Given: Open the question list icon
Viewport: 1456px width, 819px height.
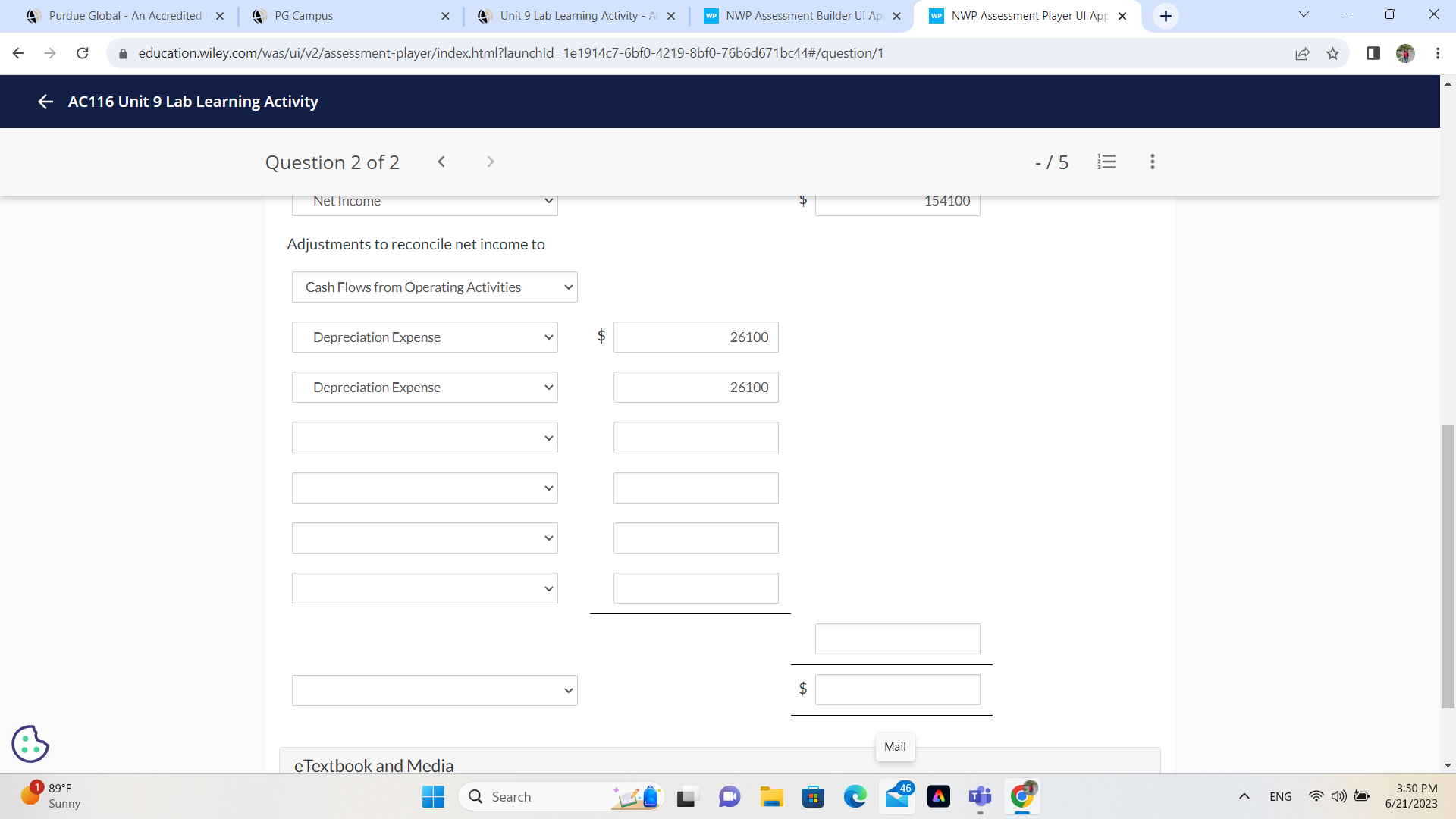Looking at the screenshot, I should coord(1106,162).
